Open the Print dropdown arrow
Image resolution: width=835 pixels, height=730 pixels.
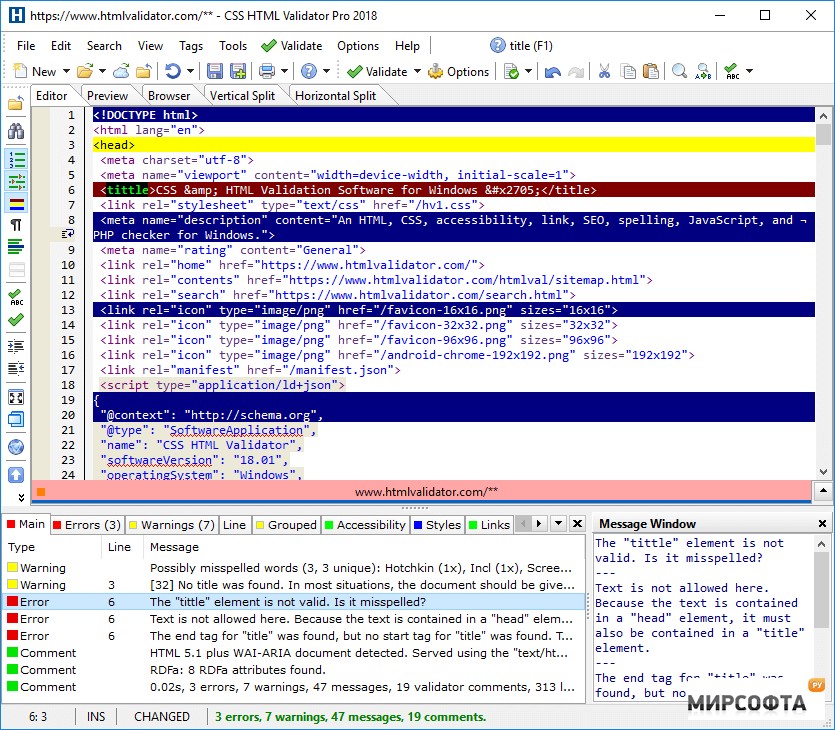point(284,71)
